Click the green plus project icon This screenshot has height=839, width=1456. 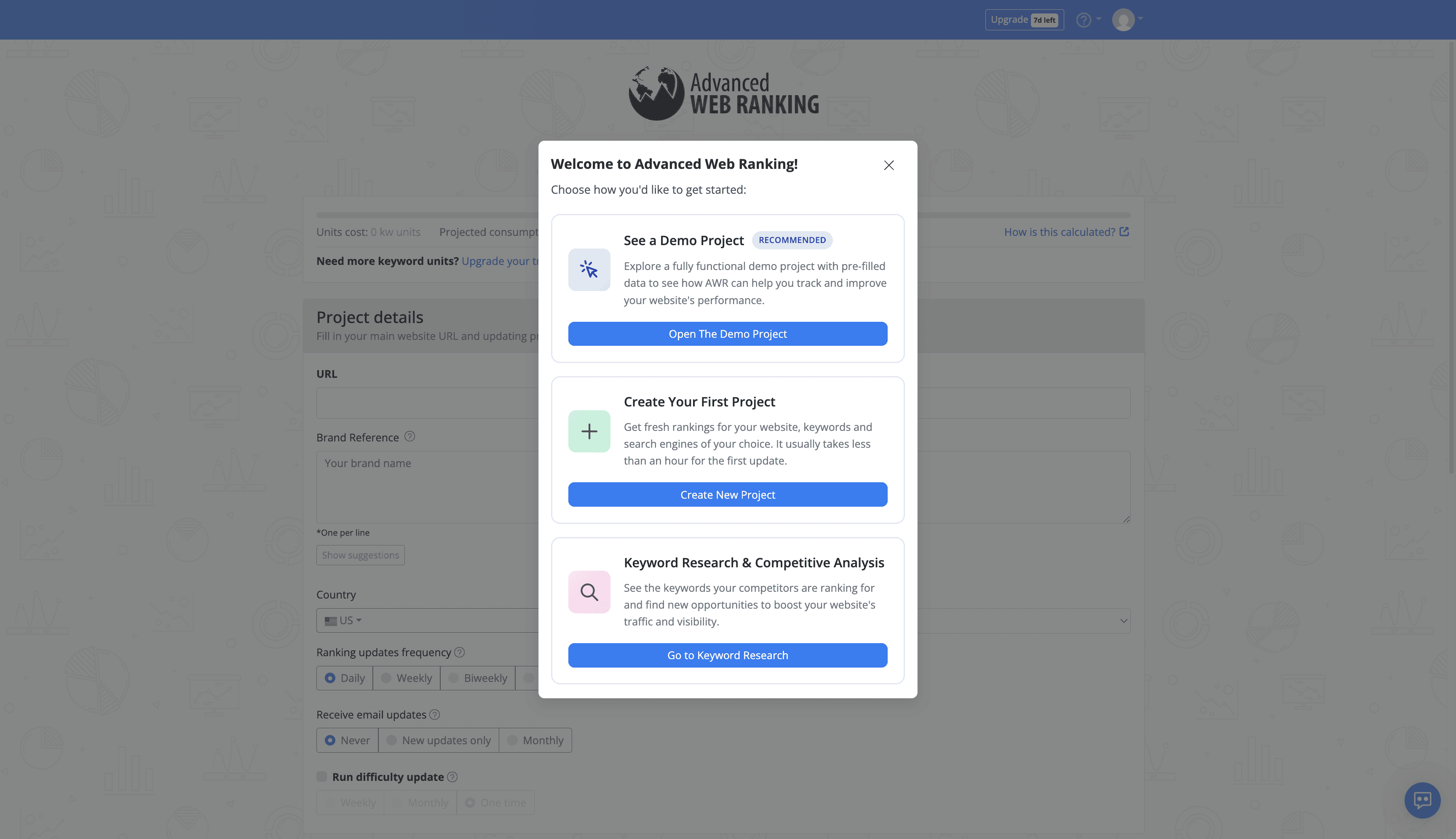[x=589, y=431]
